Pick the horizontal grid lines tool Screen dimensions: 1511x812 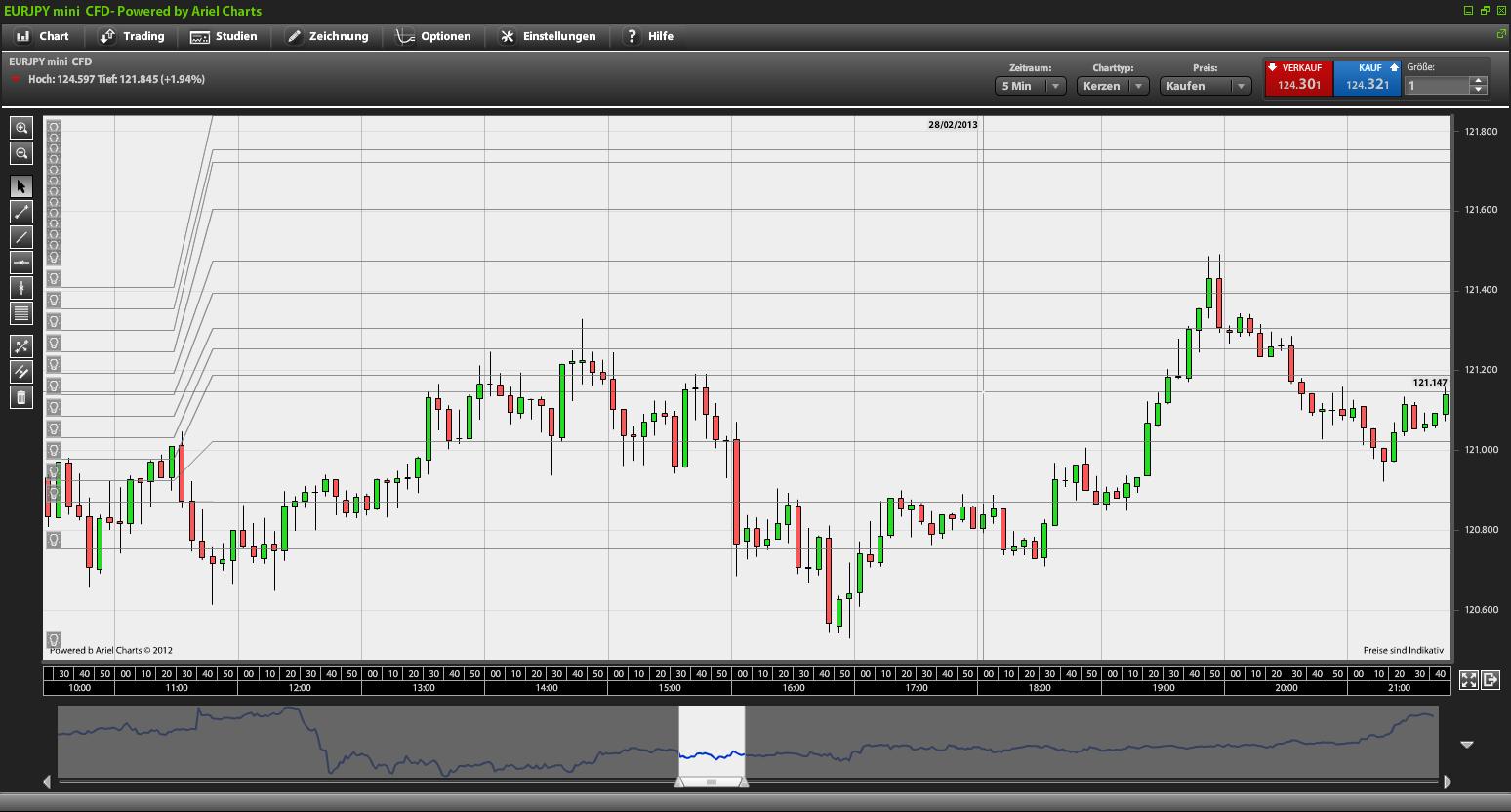(x=21, y=313)
